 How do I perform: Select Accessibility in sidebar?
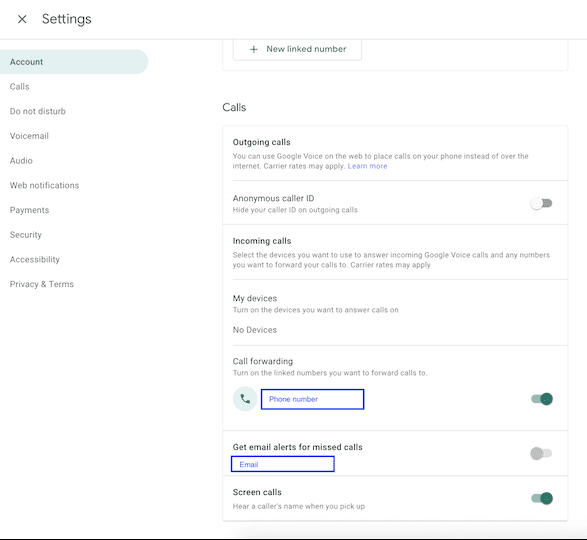[x=35, y=260]
